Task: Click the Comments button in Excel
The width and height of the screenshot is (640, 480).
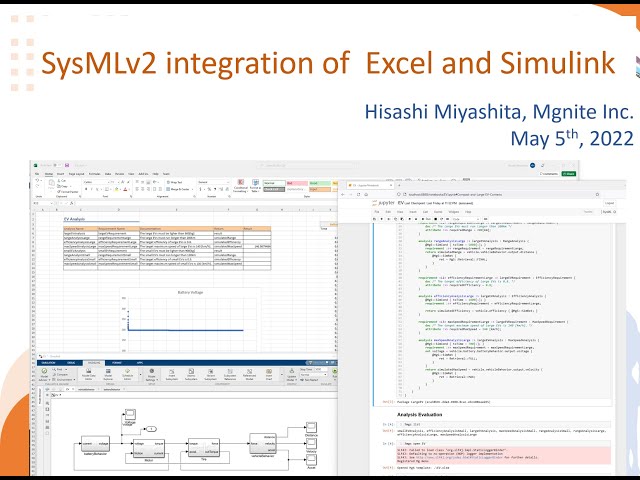Action: tap(549, 173)
